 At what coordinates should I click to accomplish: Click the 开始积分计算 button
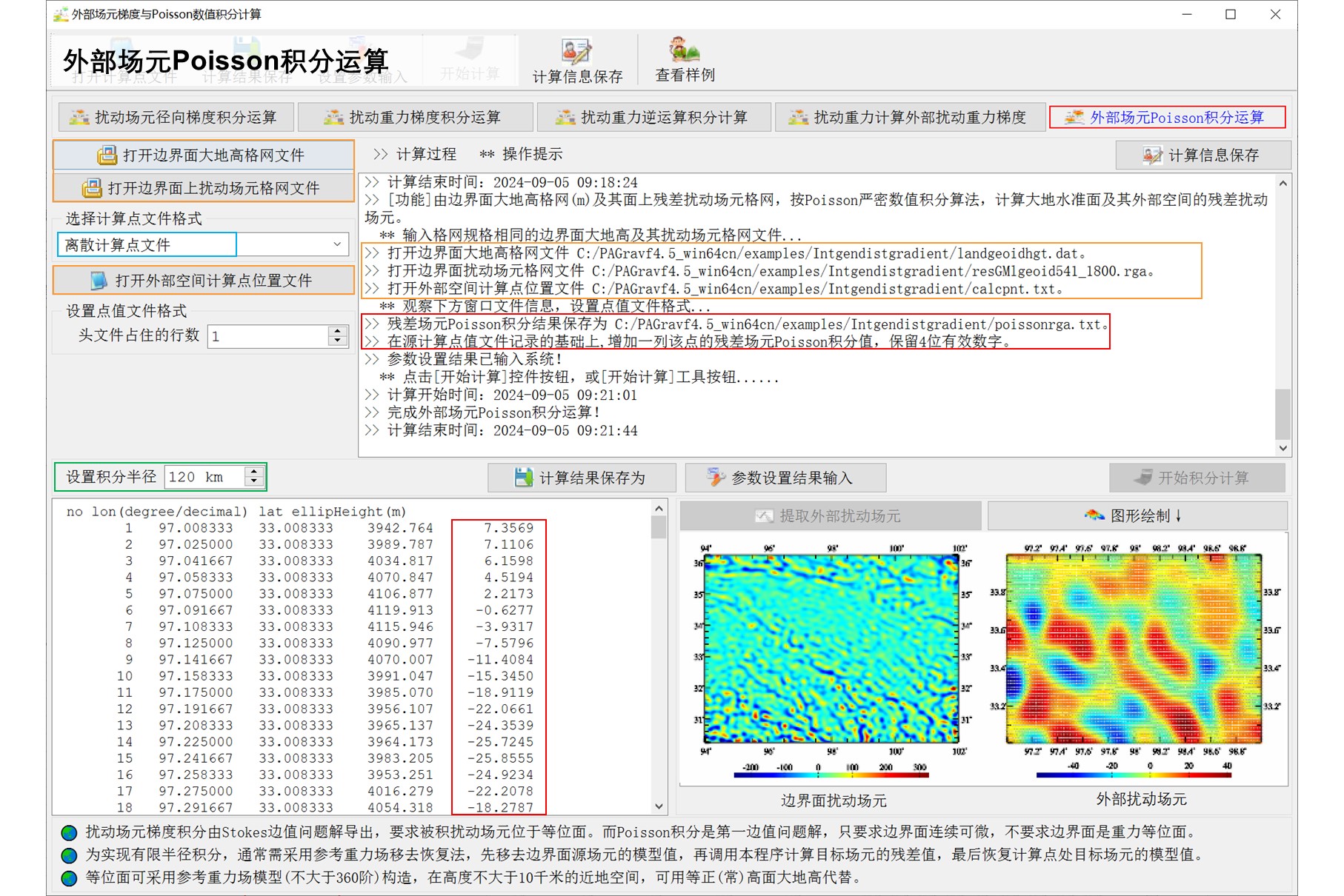tap(1197, 478)
